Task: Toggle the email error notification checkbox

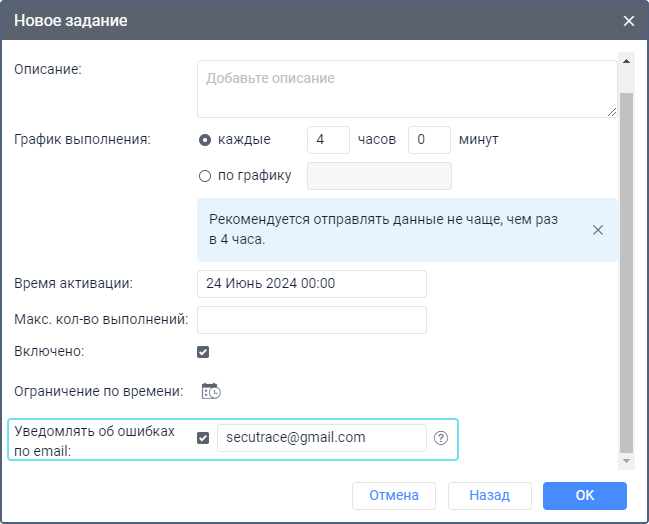Action: pos(203,438)
